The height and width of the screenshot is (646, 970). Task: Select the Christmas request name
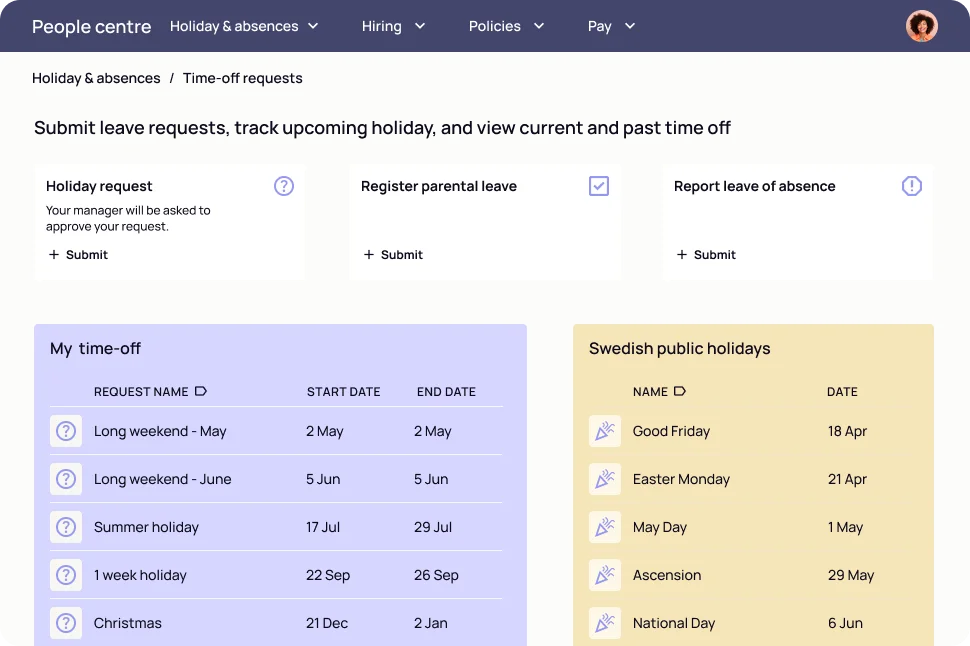pos(128,623)
